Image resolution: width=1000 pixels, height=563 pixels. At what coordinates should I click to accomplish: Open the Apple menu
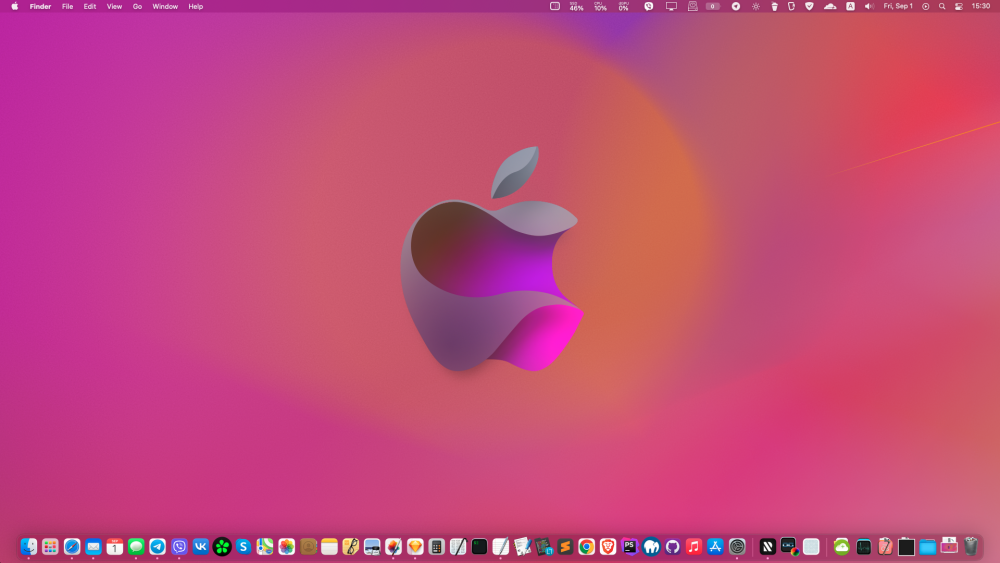pos(15,6)
